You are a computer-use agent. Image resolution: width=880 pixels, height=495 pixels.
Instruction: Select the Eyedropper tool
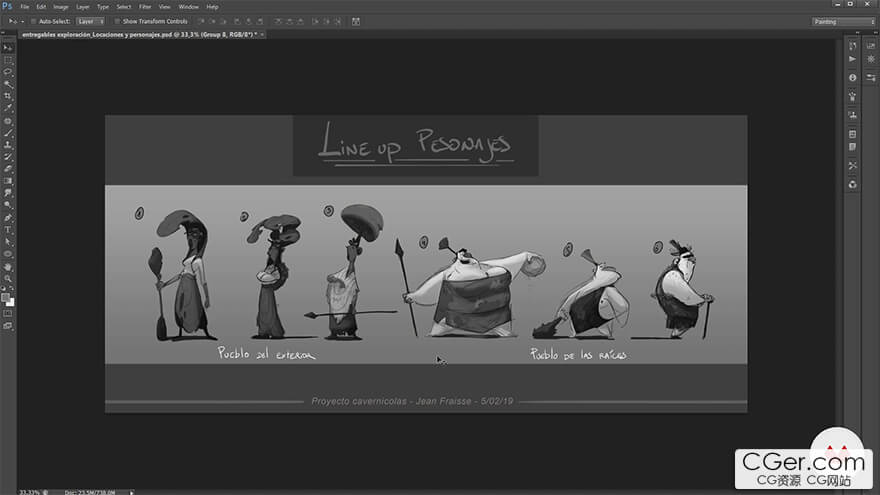click(8, 108)
